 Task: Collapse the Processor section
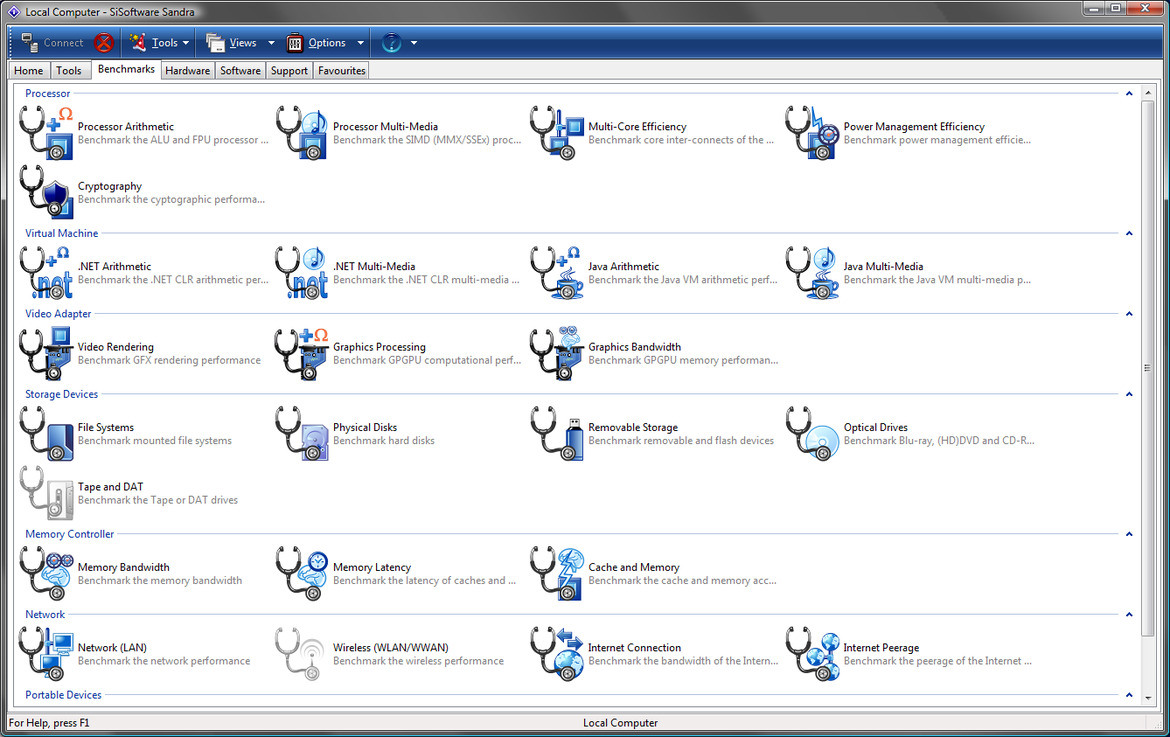tap(1129, 93)
